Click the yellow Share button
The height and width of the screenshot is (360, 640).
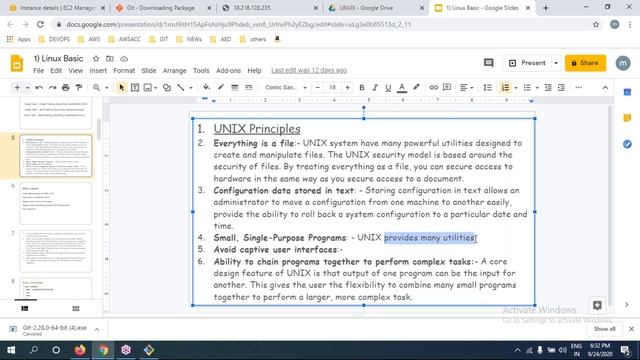click(585, 63)
